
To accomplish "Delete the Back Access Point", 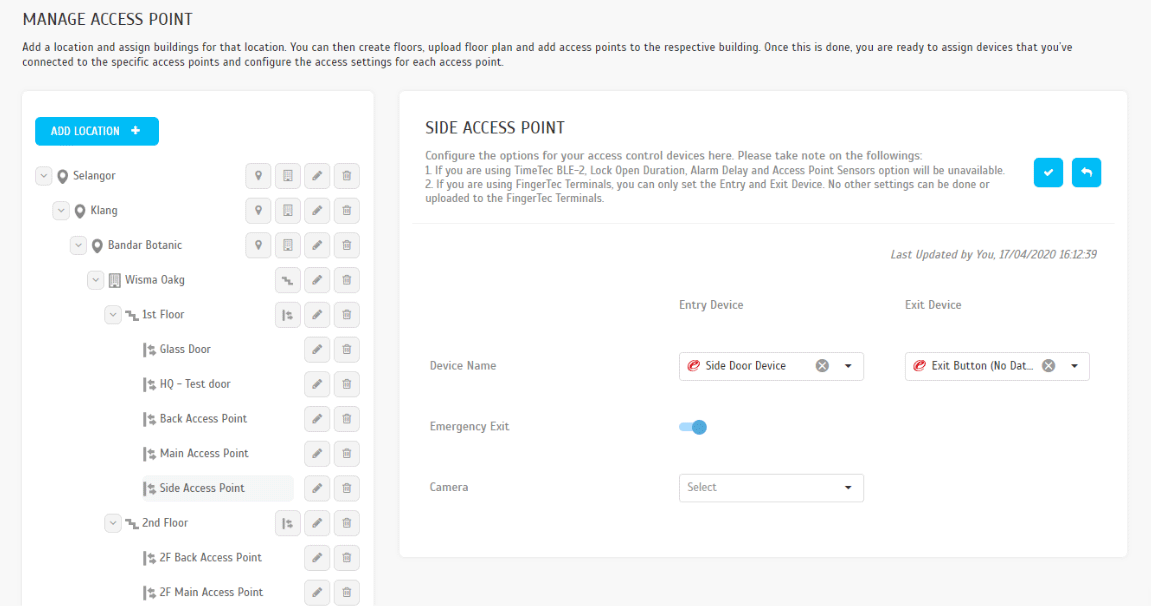I will [x=346, y=419].
